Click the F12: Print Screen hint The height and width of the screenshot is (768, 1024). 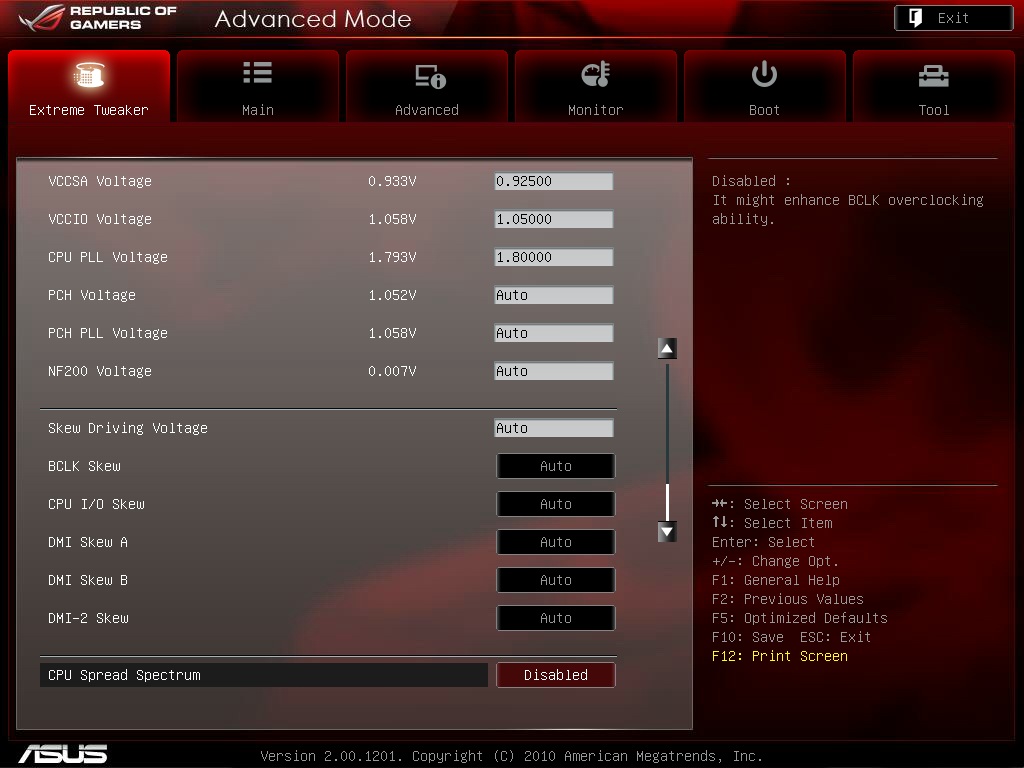coord(780,656)
